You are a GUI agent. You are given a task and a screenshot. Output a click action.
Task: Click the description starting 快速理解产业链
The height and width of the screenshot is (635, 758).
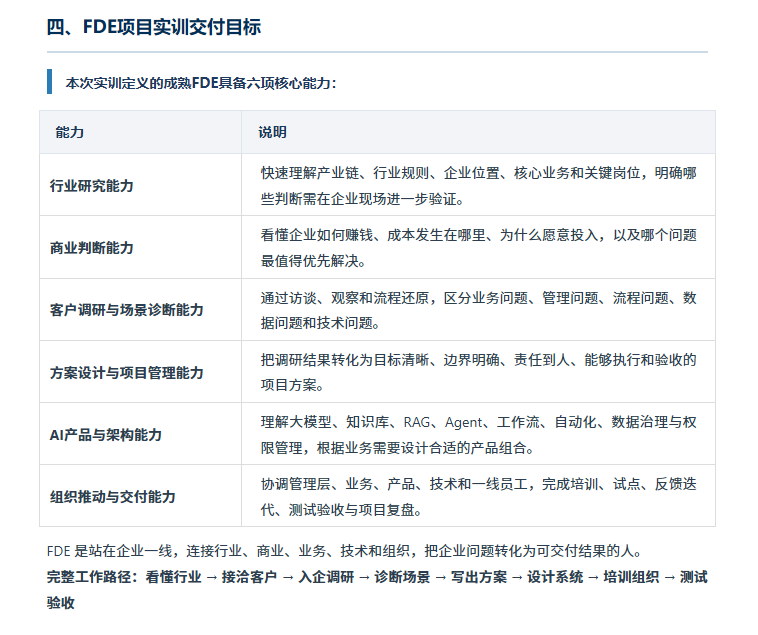pyautogui.click(x=479, y=186)
